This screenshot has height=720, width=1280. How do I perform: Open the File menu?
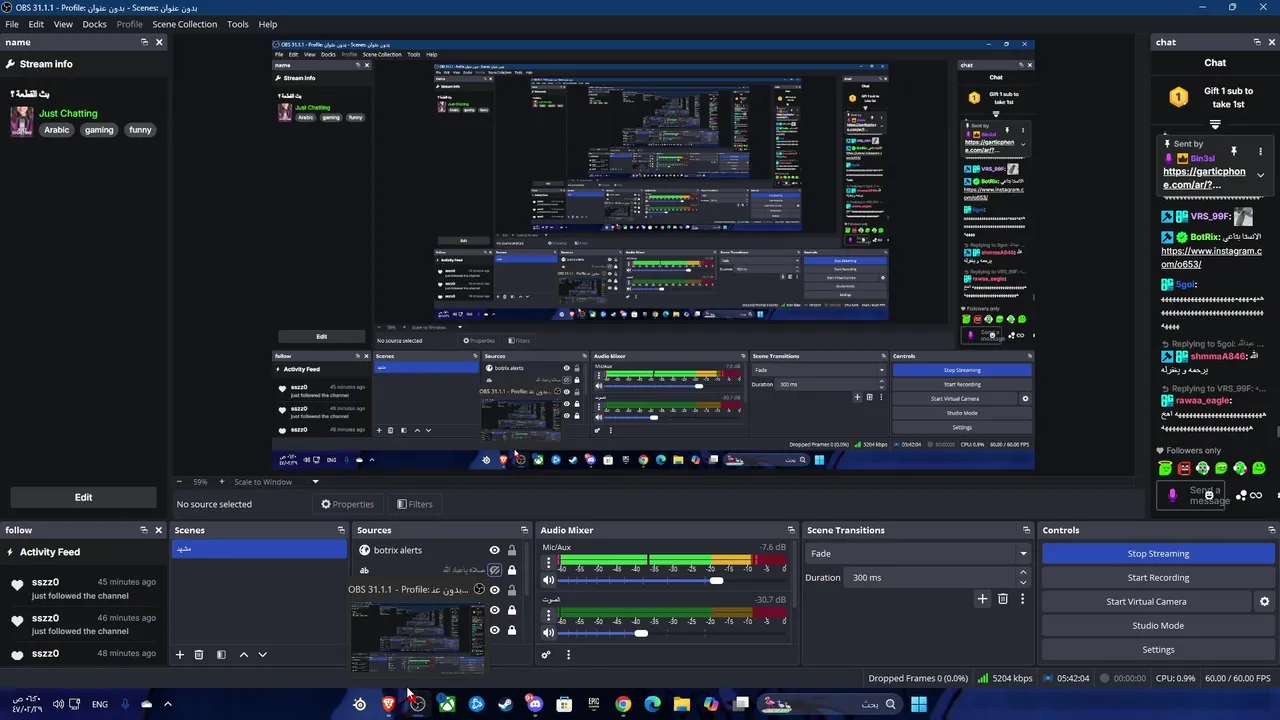pos(12,24)
